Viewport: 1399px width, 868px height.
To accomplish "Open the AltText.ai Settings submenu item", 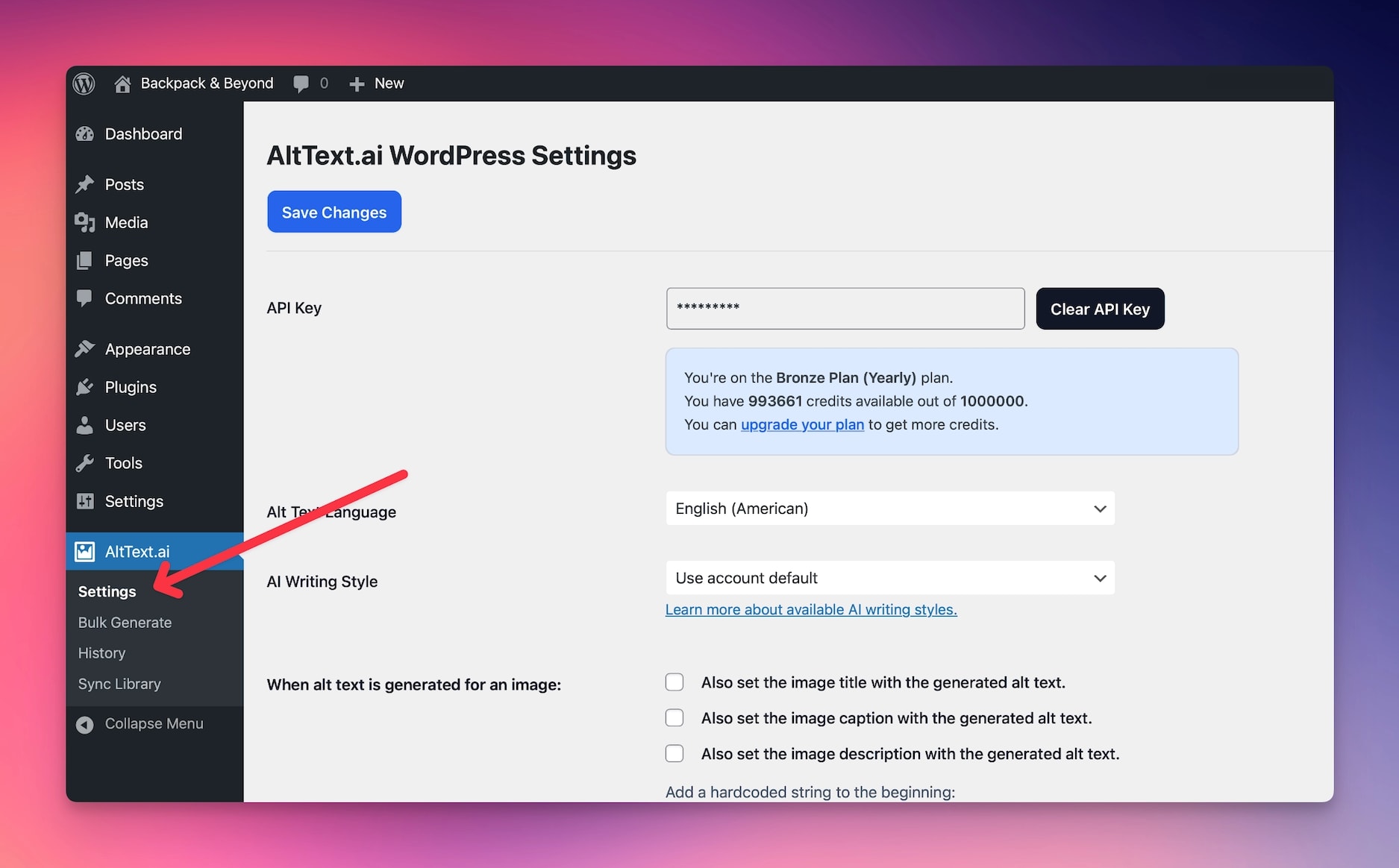I will [107, 591].
